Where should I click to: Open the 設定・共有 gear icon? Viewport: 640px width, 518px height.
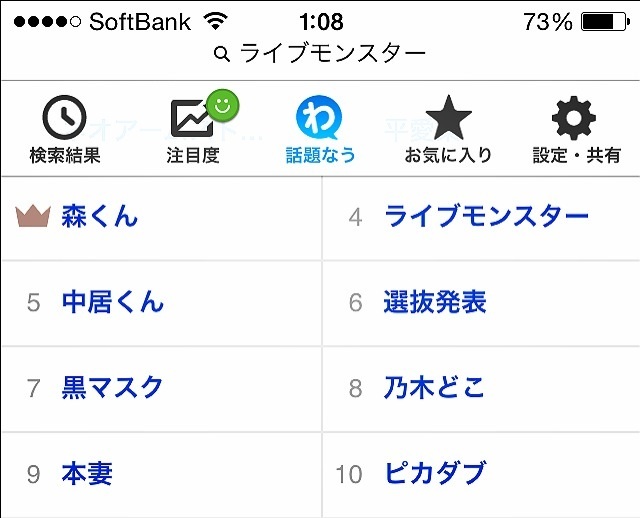[x=575, y=120]
